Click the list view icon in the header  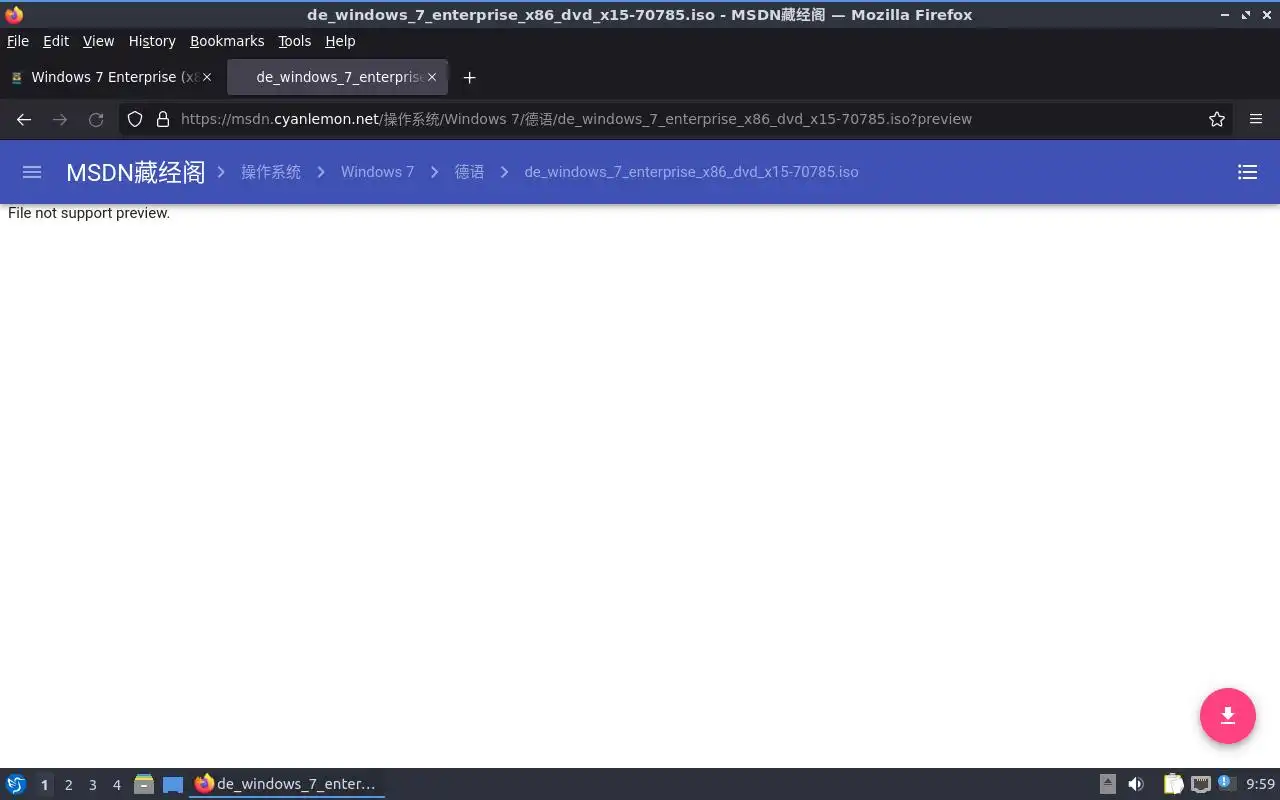pos(1247,172)
